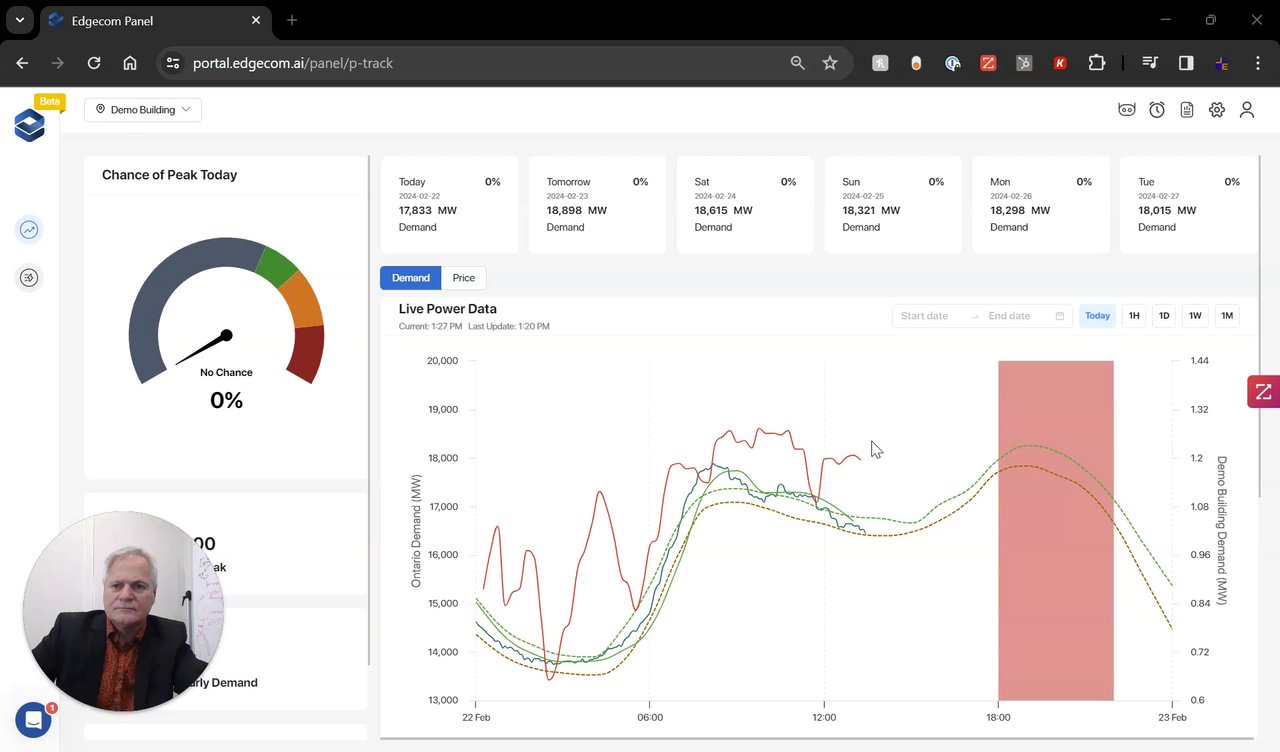Open the chat support bubble
Image resolution: width=1280 pixels, height=752 pixels.
pos(33,719)
